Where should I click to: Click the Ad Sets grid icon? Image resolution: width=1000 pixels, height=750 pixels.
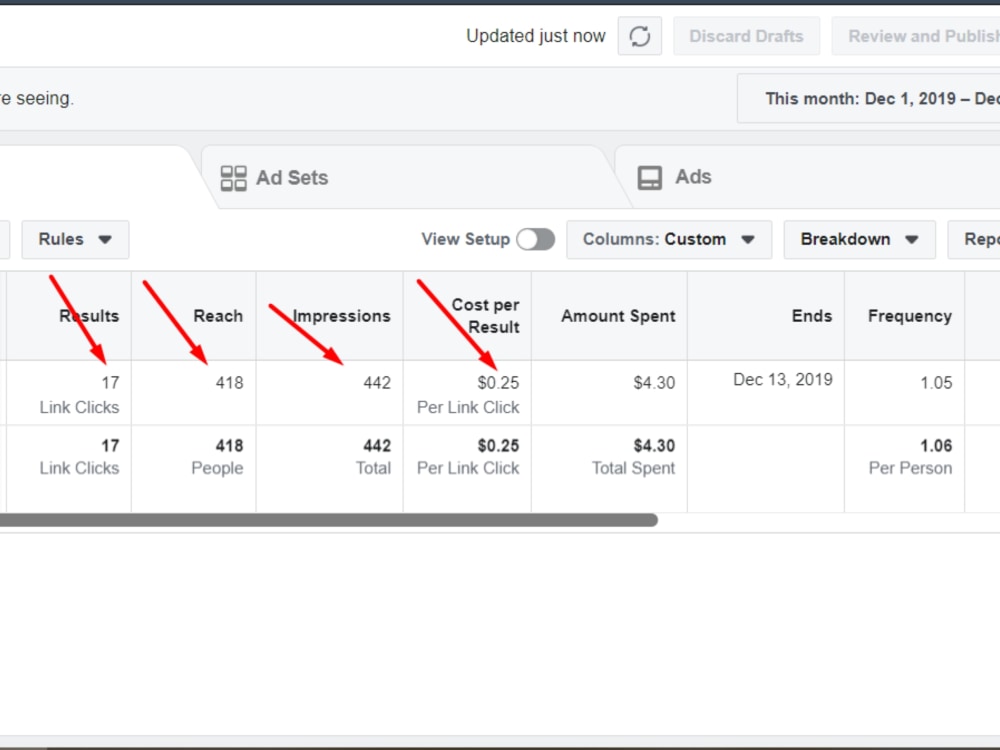tap(233, 178)
